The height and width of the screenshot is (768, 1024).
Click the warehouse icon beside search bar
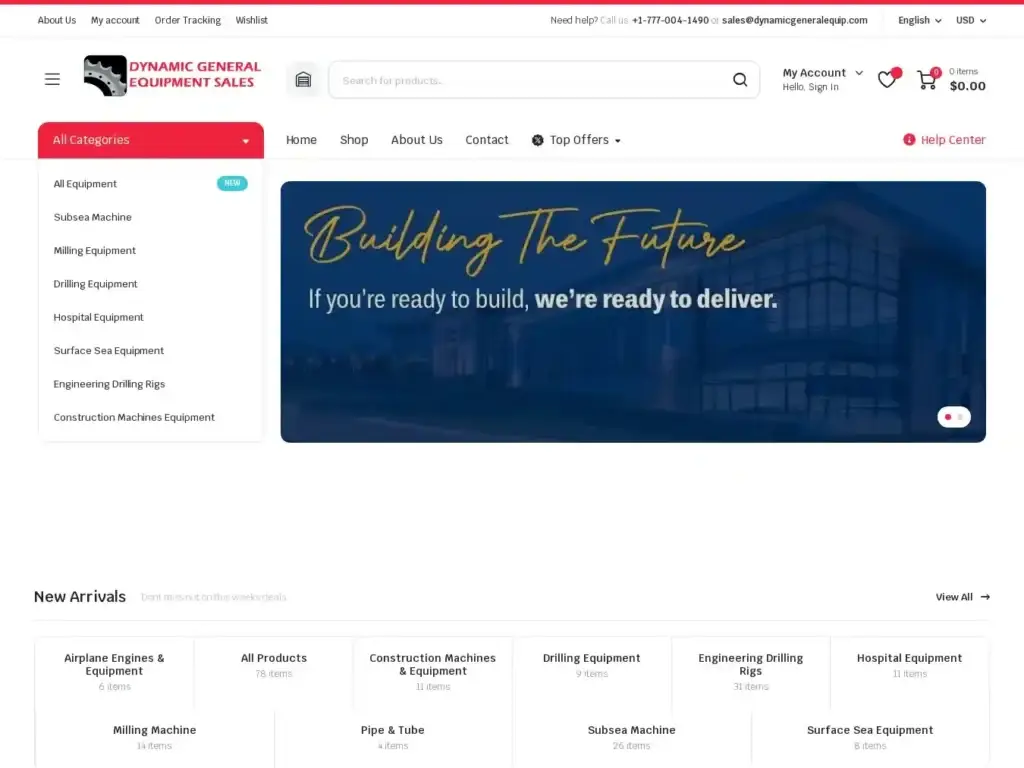coord(303,80)
